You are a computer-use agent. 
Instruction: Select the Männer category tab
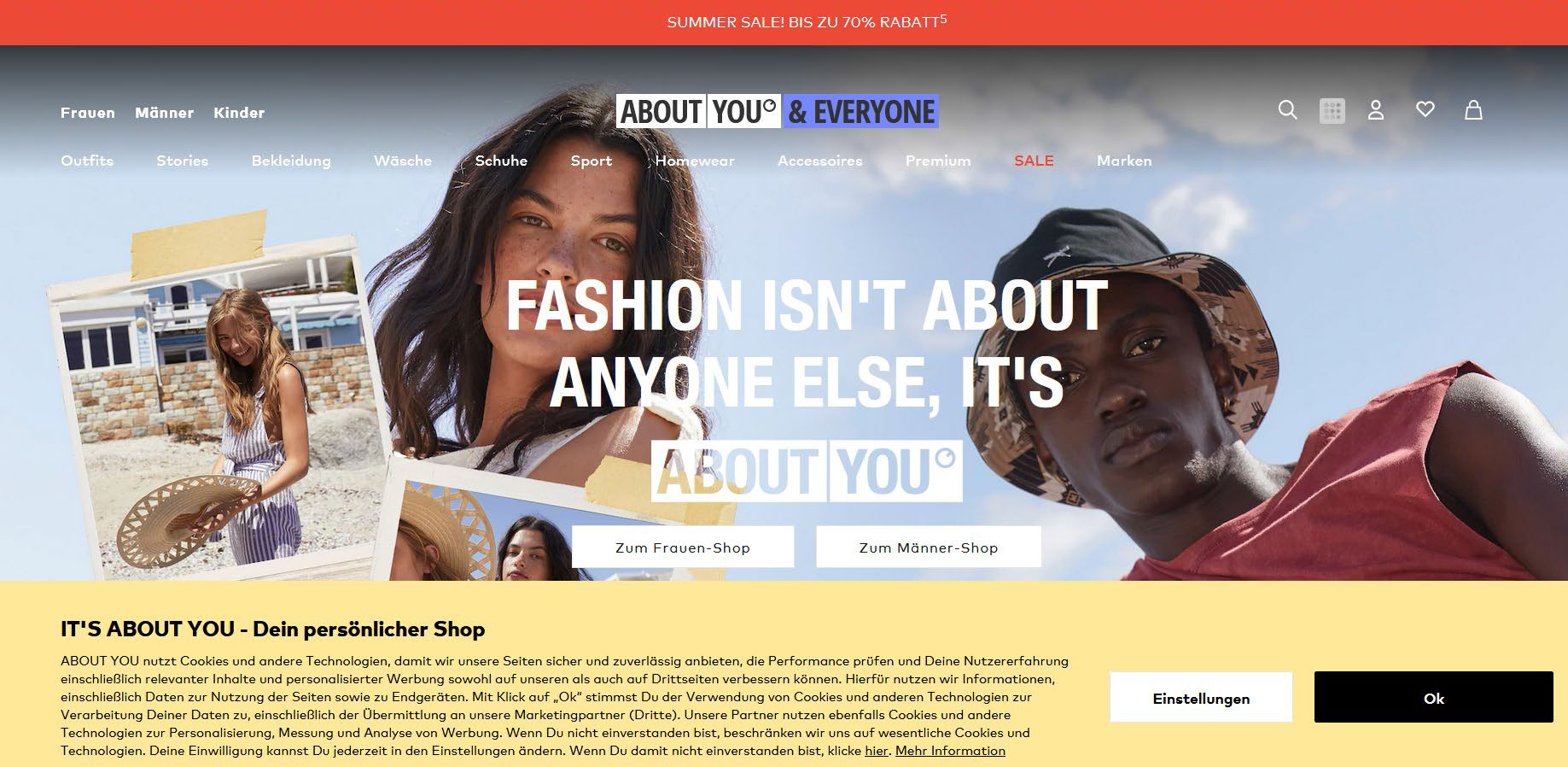pyautogui.click(x=164, y=113)
